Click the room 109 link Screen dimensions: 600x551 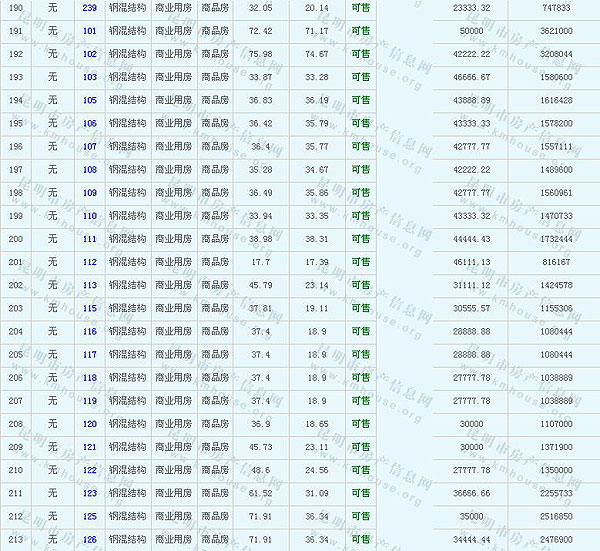coord(90,193)
